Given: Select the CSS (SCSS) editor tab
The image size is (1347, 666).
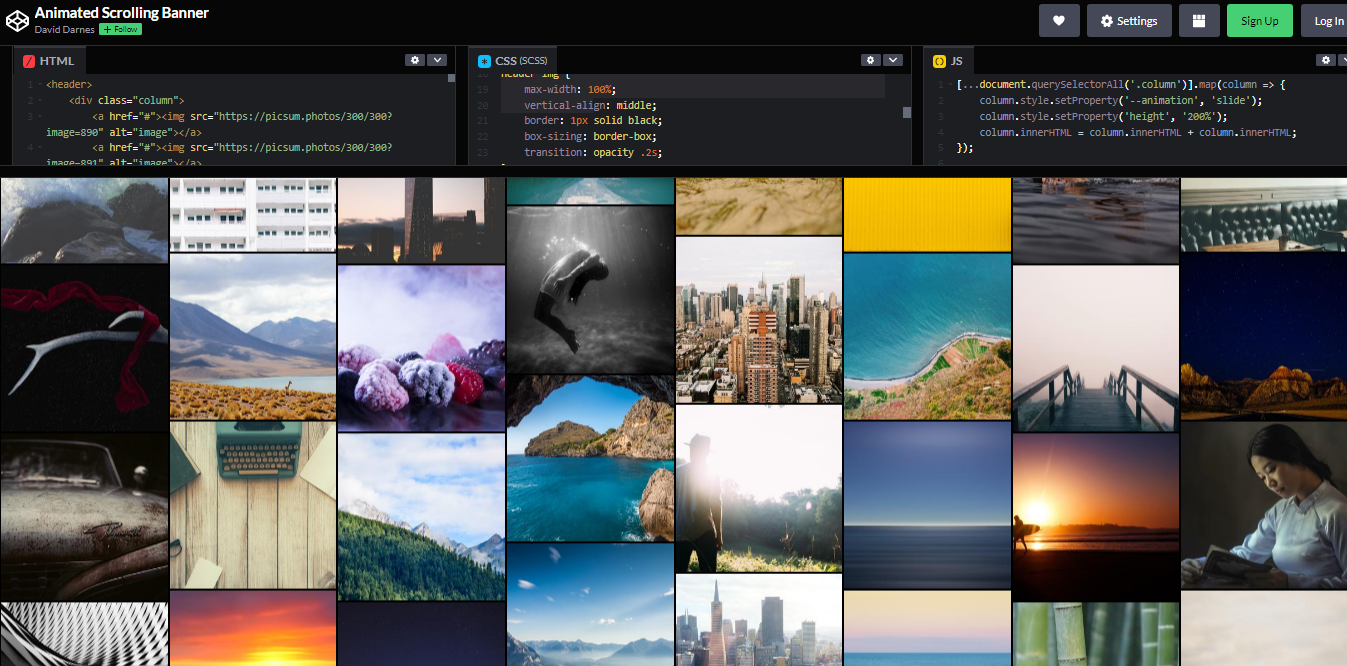Looking at the screenshot, I should coord(520,61).
